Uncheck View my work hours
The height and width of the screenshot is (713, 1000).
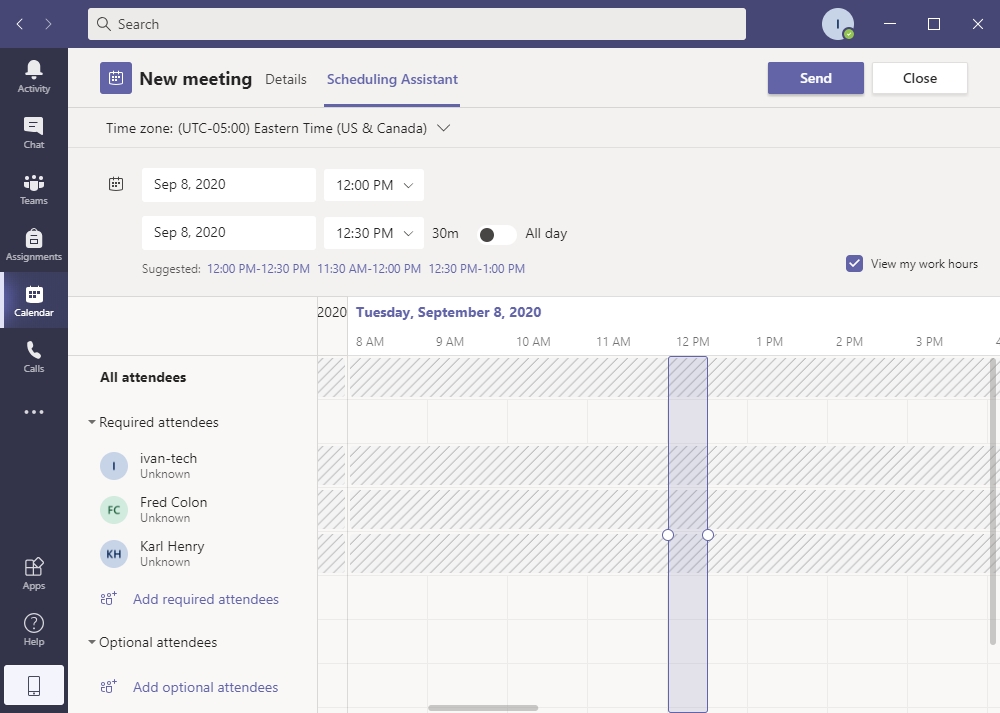(854, 263)
